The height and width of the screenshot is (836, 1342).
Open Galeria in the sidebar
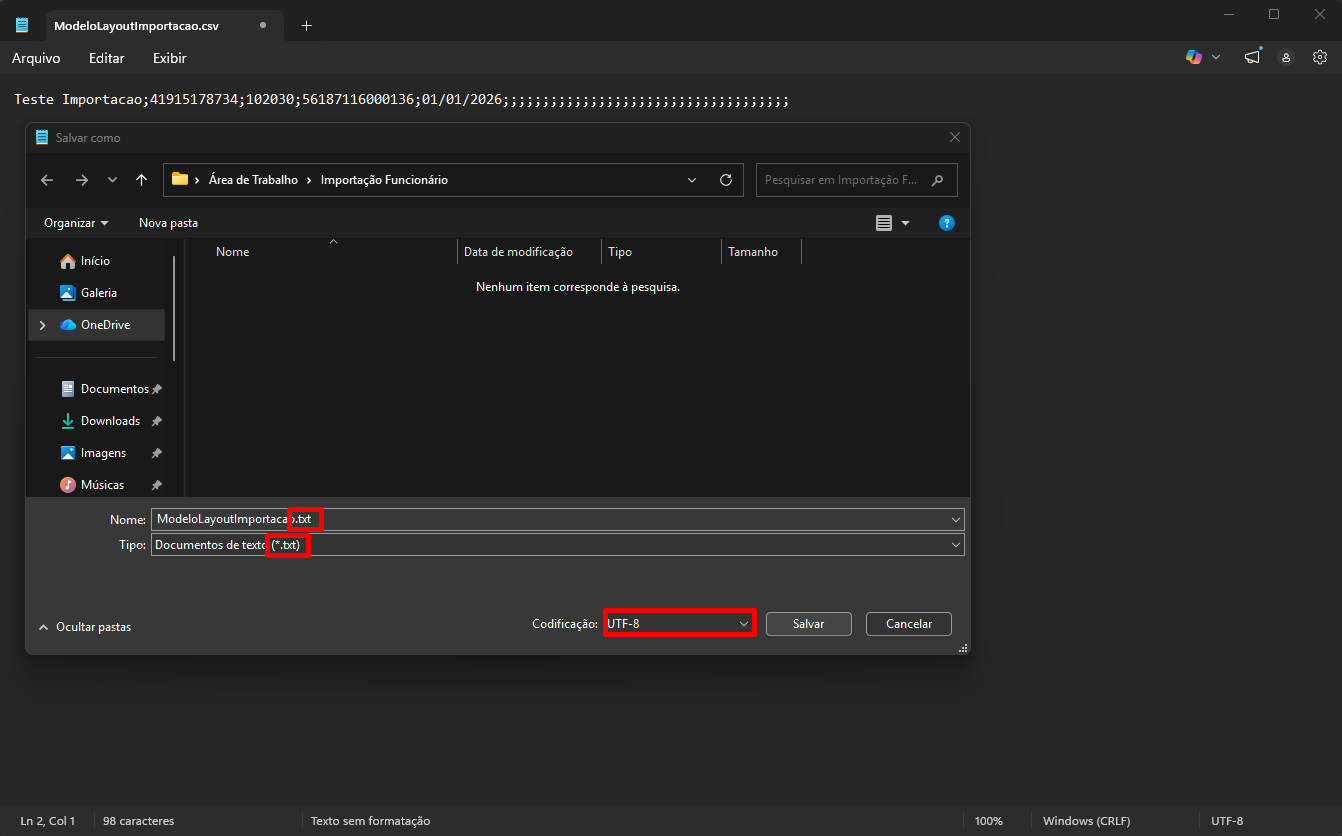point(99,293)
